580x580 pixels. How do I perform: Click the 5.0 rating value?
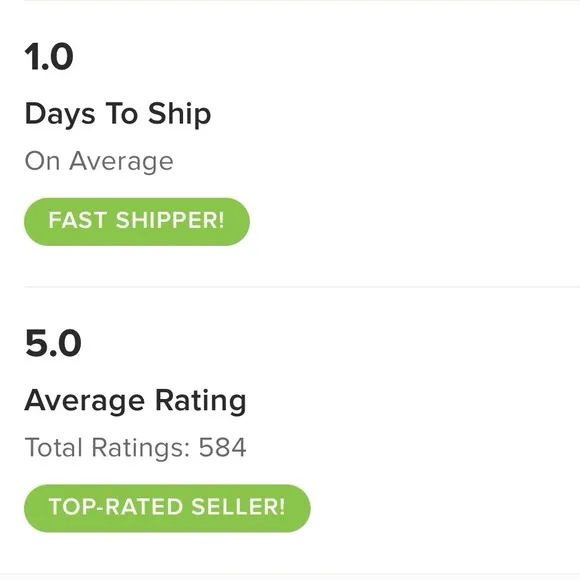pos(53,343)
